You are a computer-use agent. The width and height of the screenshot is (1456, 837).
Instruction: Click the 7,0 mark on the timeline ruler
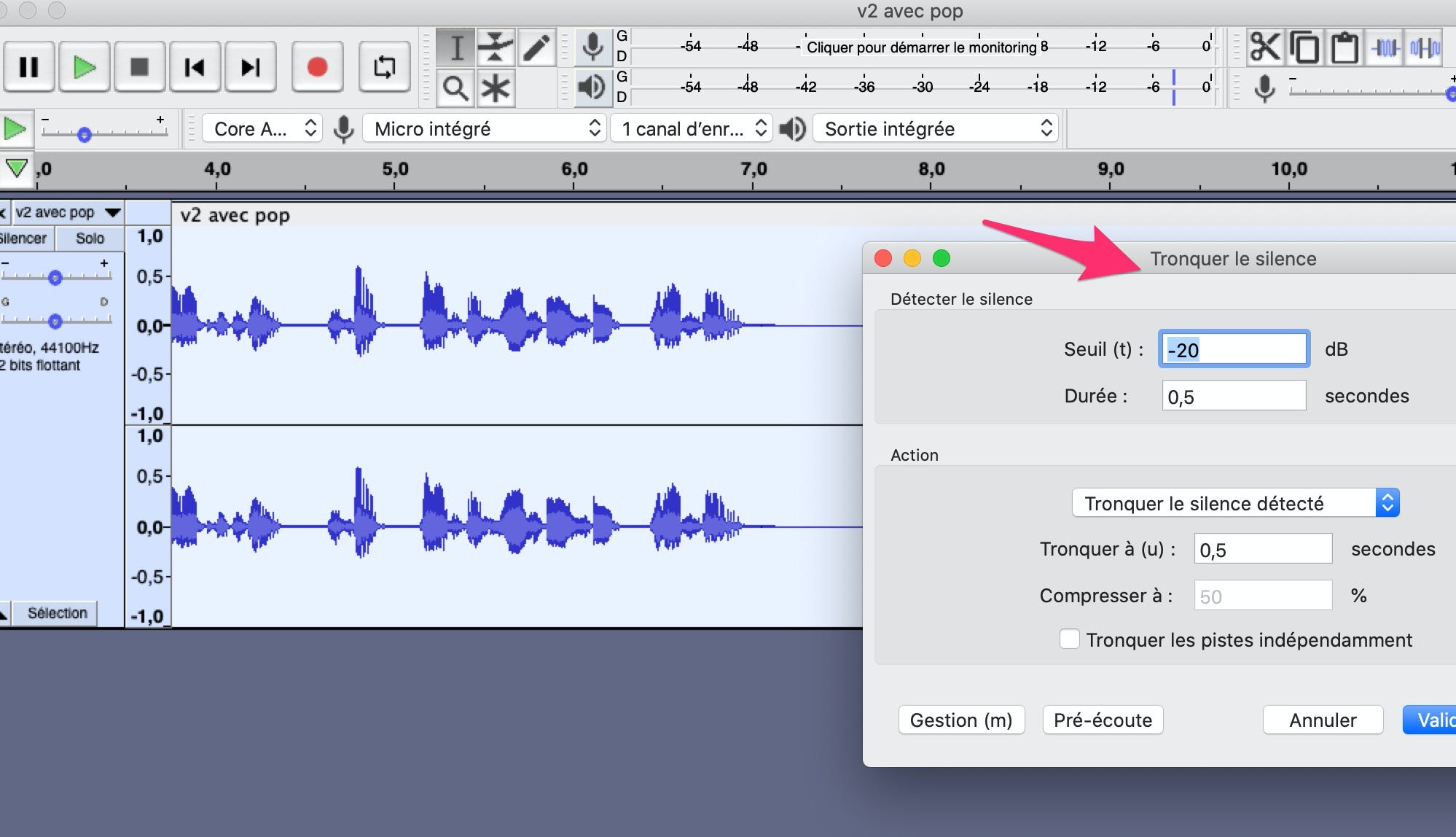[753, 169]
